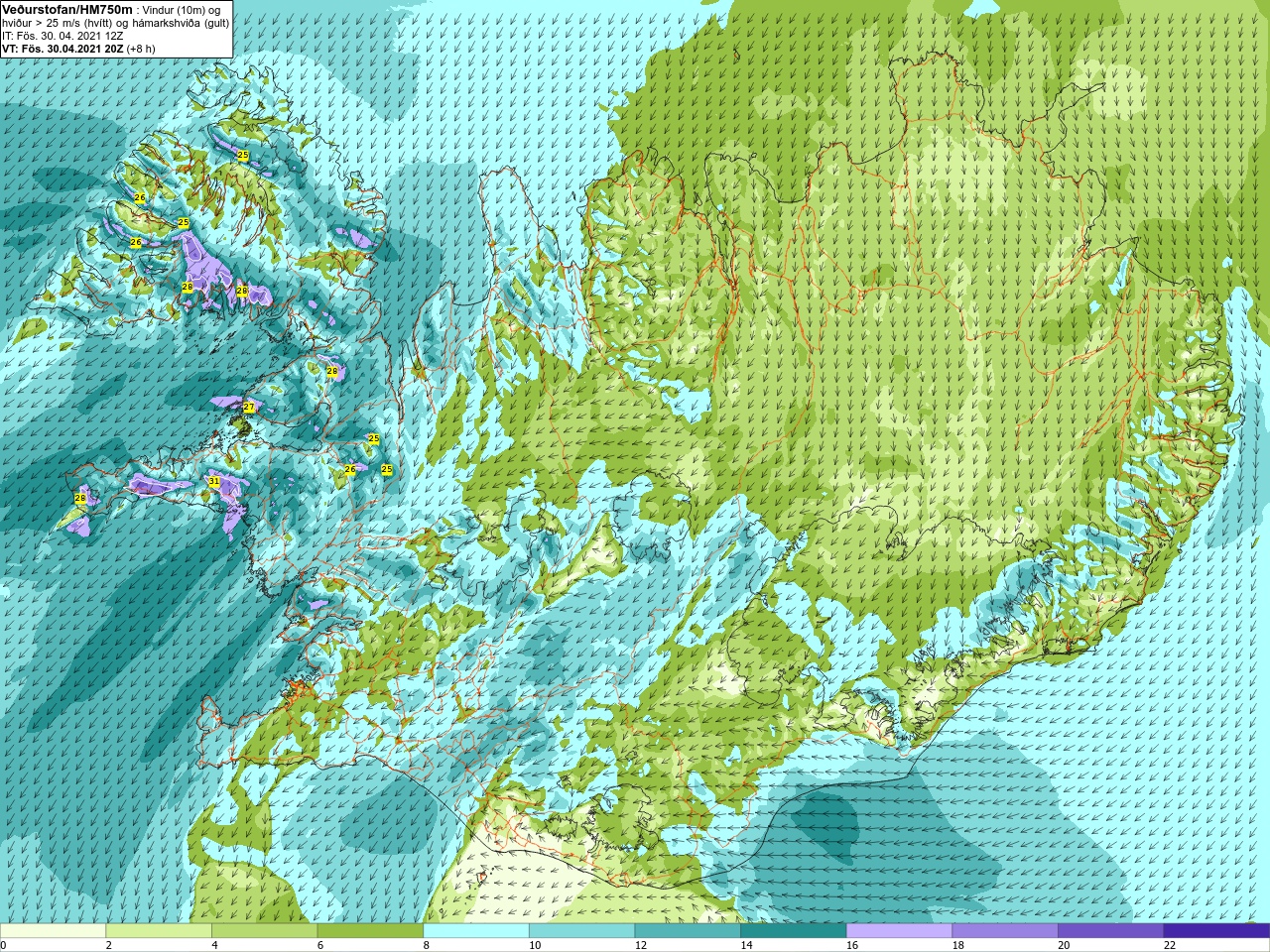Select the yellow 27 gust label
This screenshot has width=1270, height=952.
pos(249,407)
